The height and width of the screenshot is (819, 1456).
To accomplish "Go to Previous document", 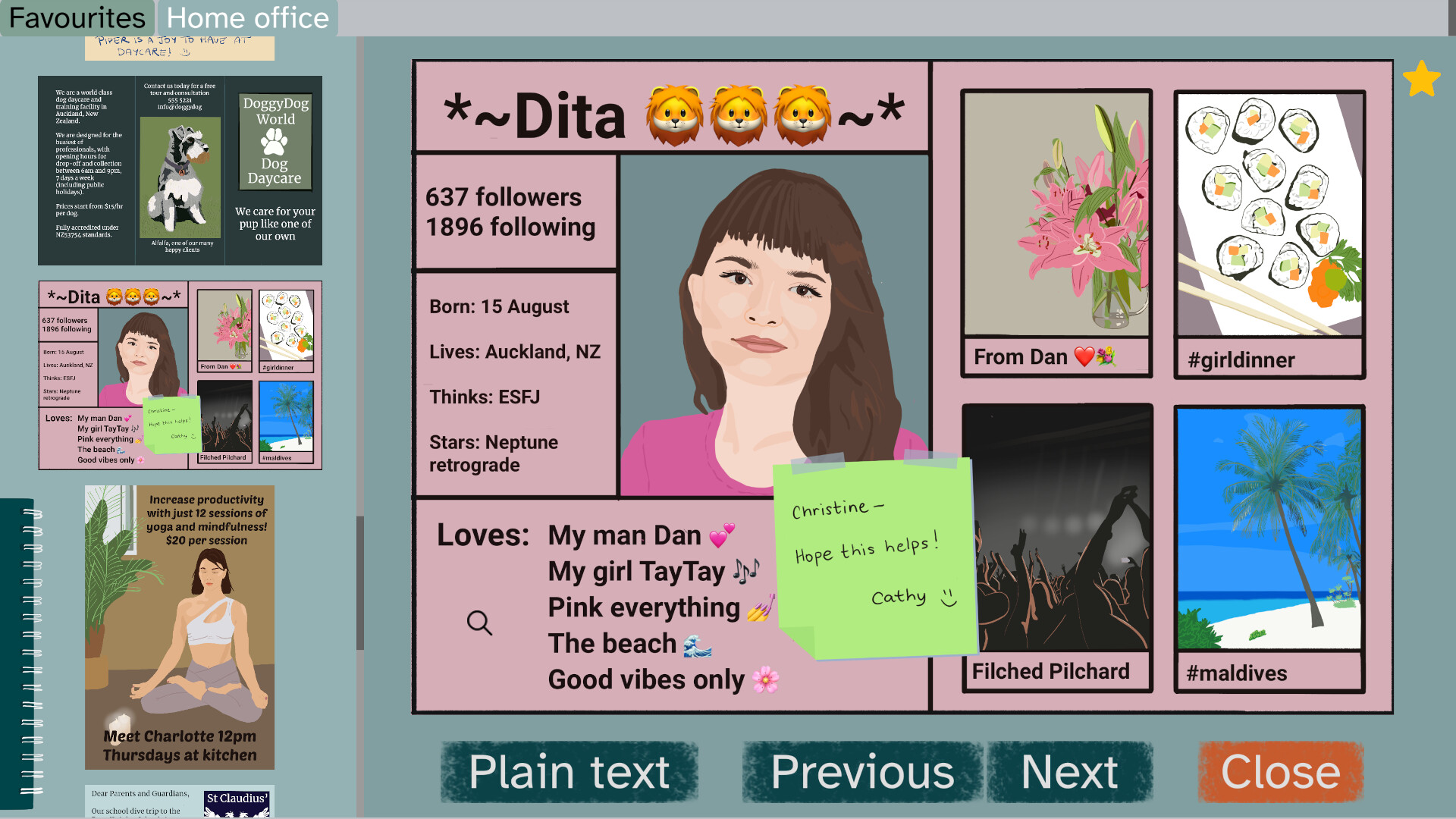I will coord(862,772).
